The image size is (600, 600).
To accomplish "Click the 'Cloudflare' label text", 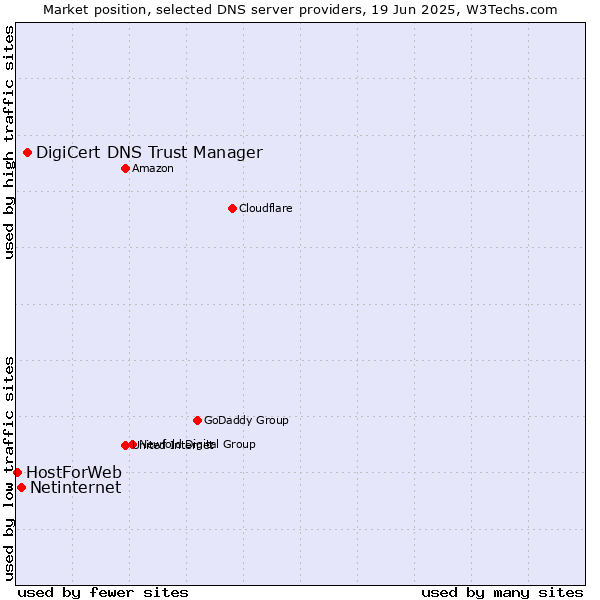I will [266, 208].
